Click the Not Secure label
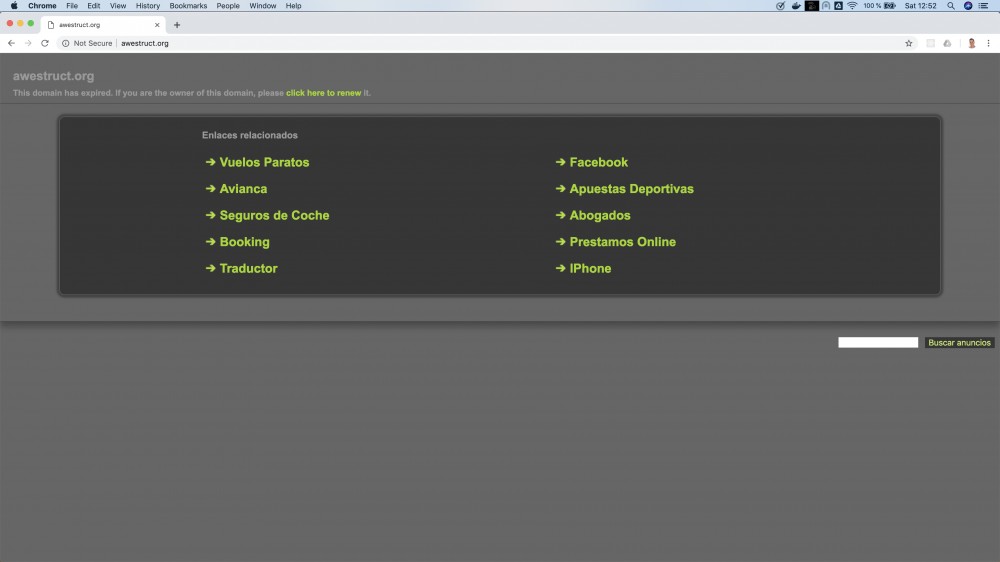1000x562 pixels. [x=92, y=43]
